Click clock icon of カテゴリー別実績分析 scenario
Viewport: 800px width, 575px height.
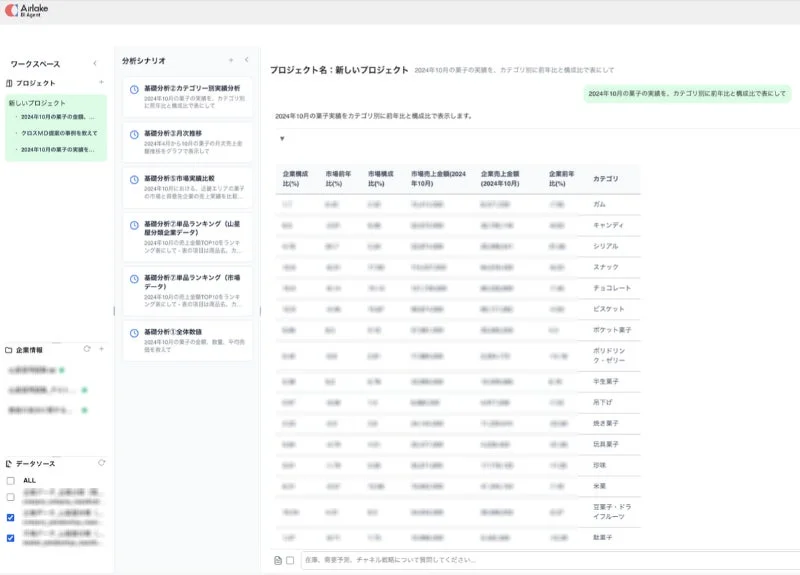(134, 89)
